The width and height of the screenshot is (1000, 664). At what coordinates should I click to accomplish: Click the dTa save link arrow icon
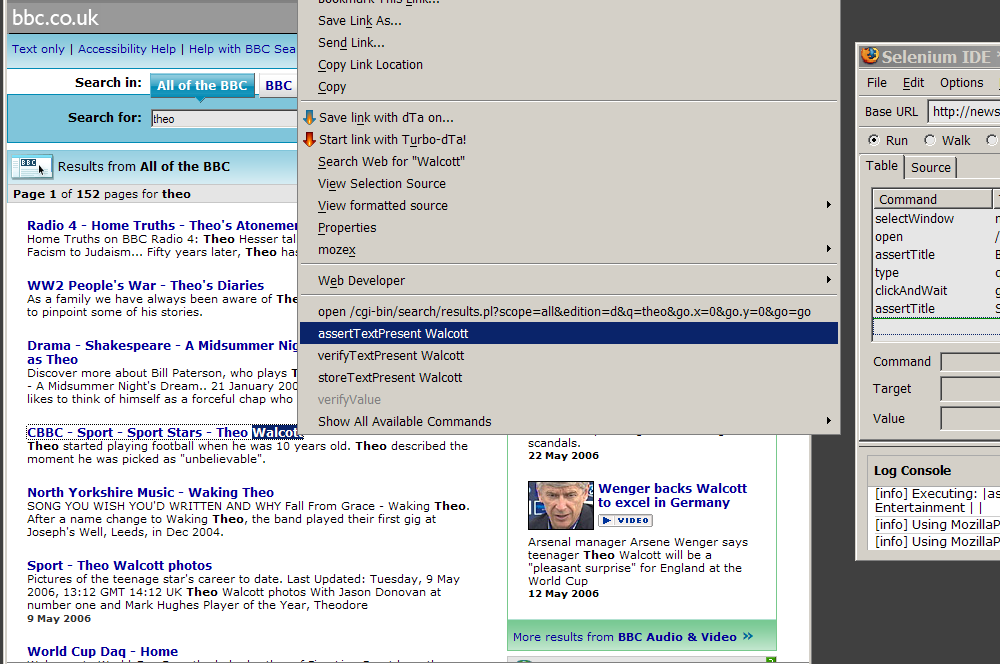point(309,117)
